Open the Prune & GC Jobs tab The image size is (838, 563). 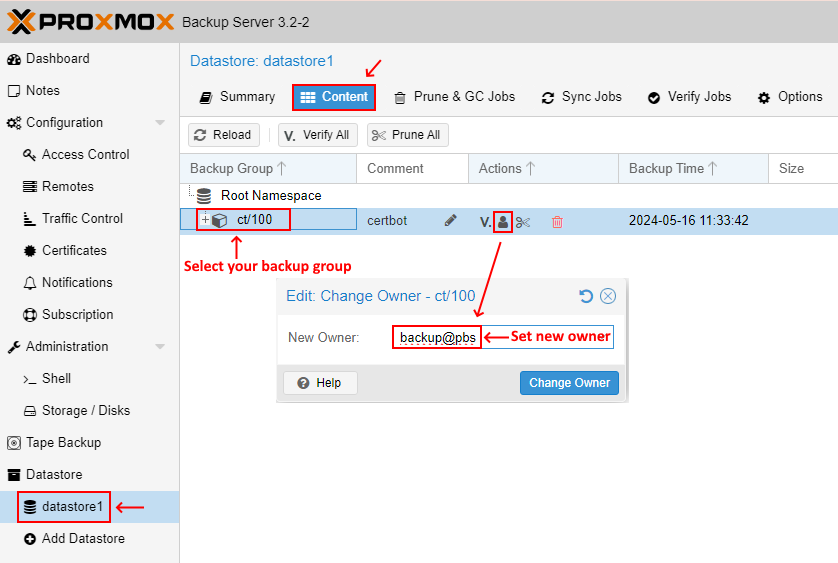(454, 97)
